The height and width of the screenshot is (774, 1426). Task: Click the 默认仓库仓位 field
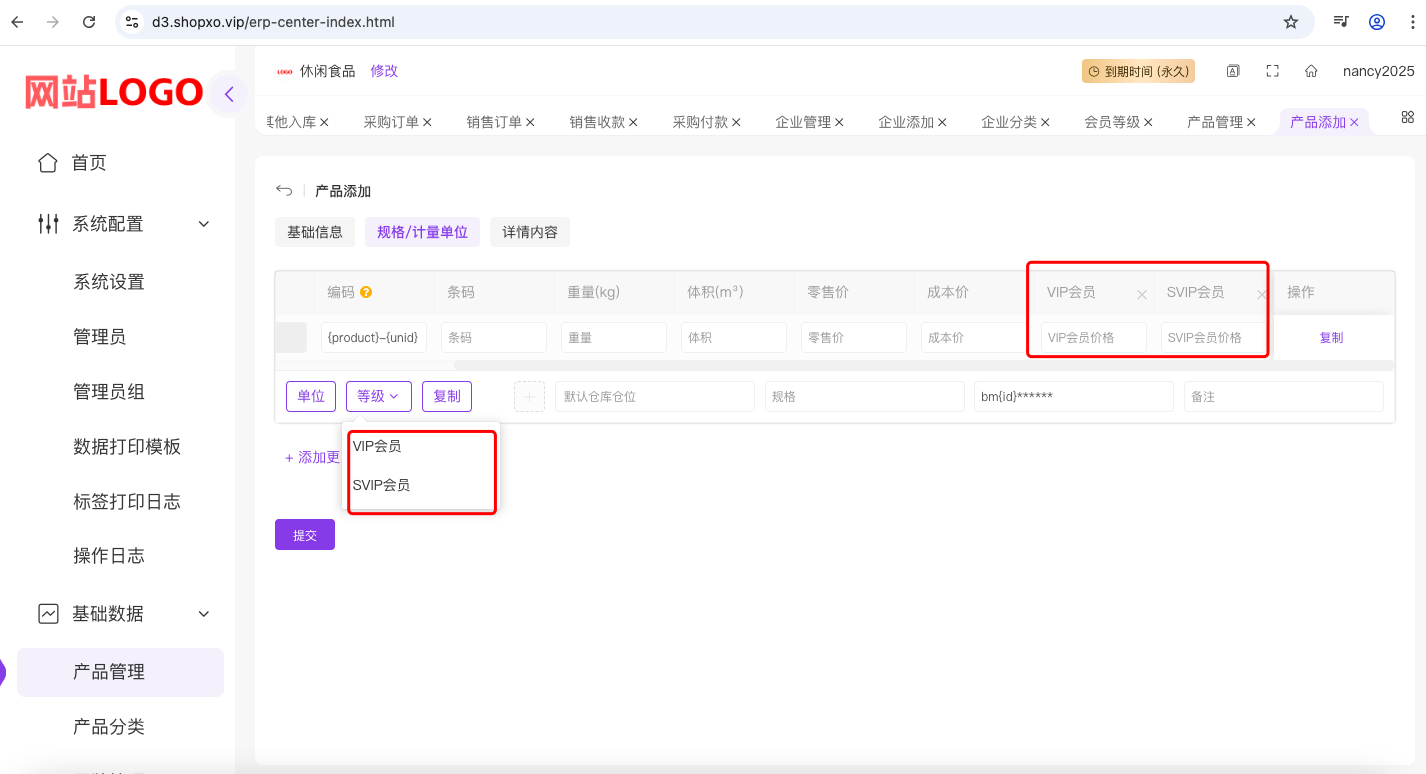click(x=655, y=397)
